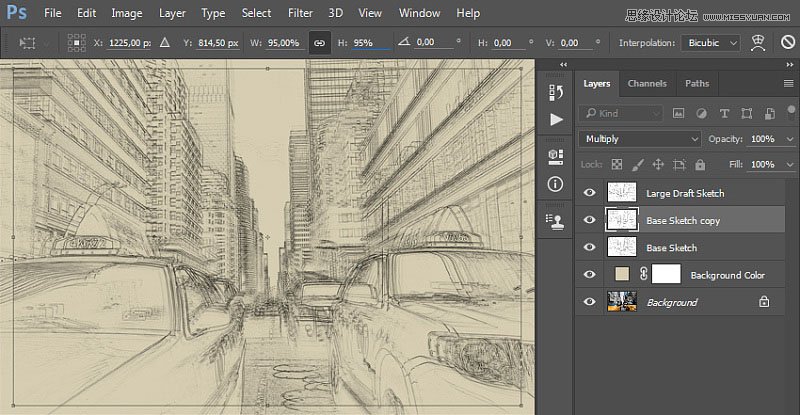Filter layers by type layers icon
800x415 pixels.
(724, 113)
